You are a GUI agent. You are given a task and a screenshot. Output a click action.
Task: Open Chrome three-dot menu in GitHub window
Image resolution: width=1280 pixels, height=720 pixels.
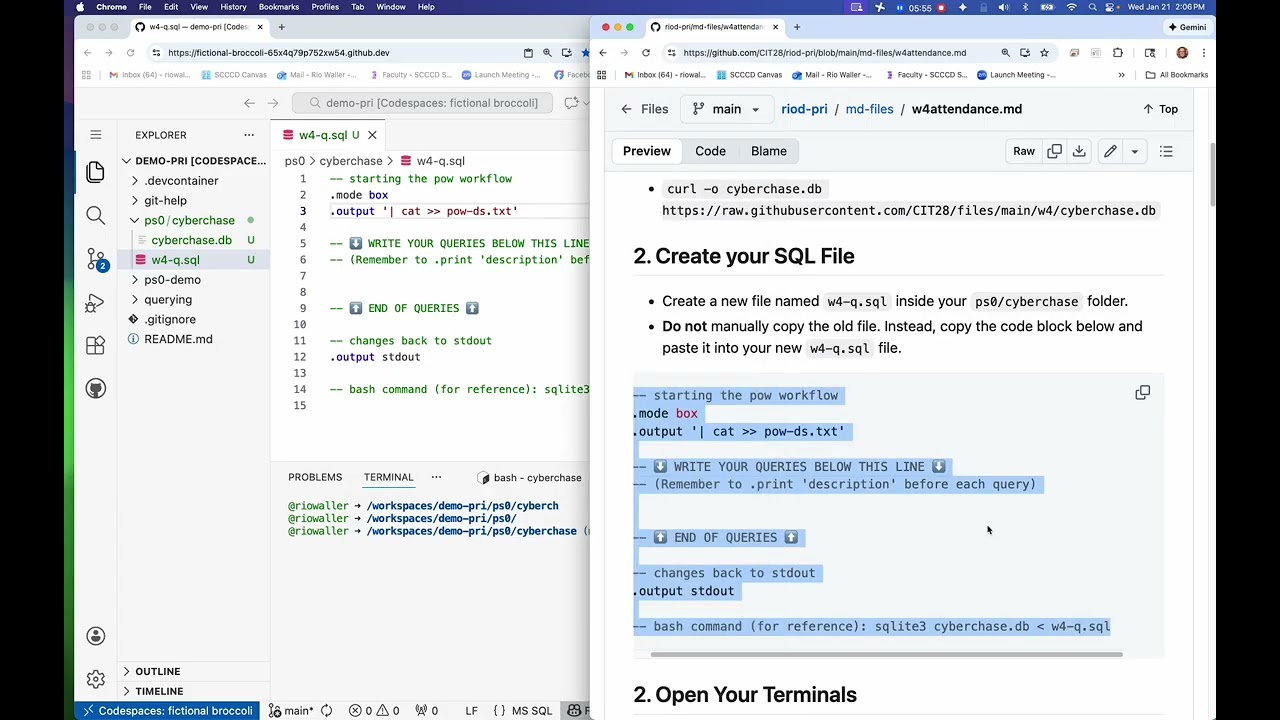click(x=1204, y=52)
